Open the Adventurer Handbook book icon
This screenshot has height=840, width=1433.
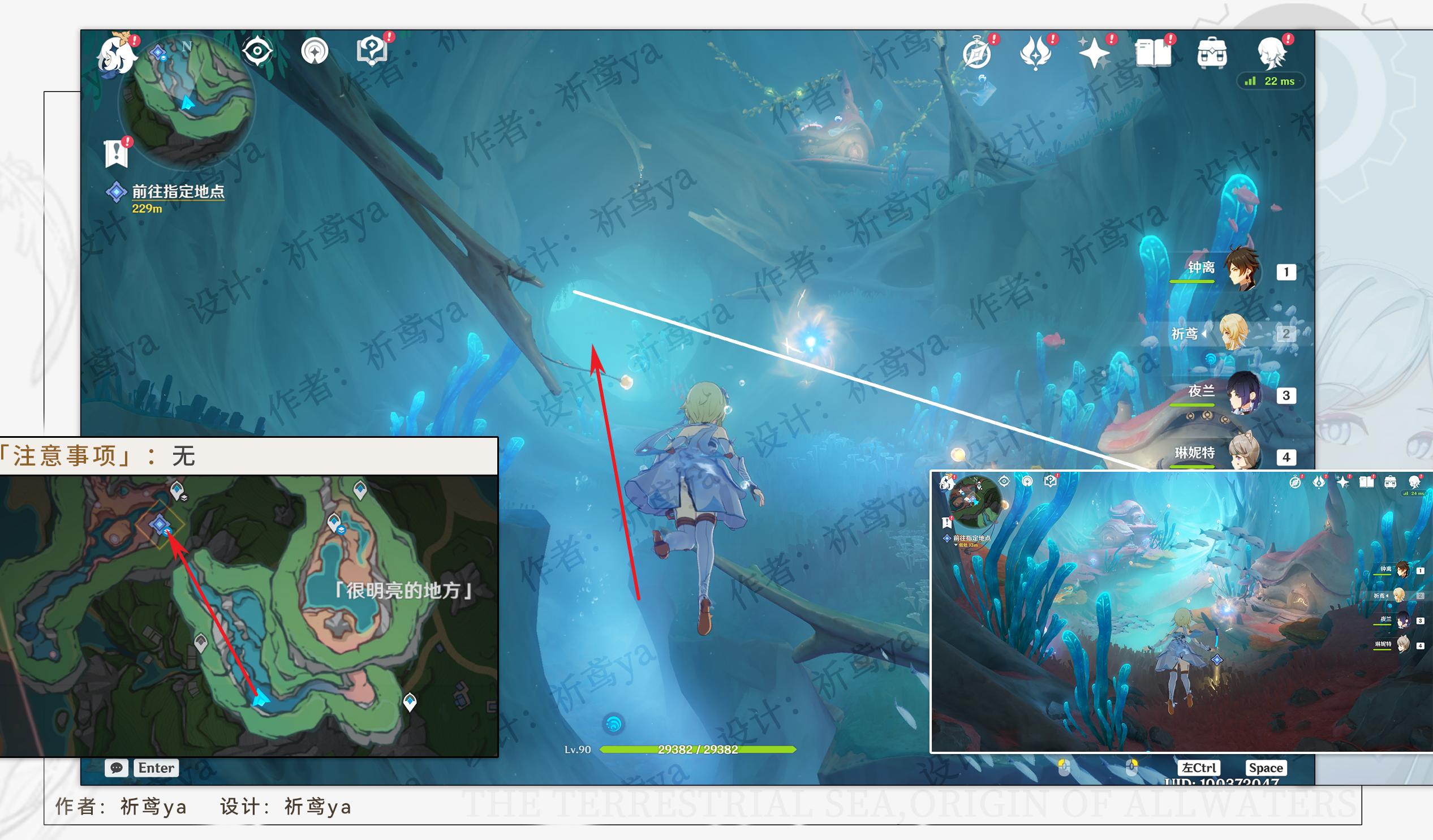click(x=1152, y=54)
